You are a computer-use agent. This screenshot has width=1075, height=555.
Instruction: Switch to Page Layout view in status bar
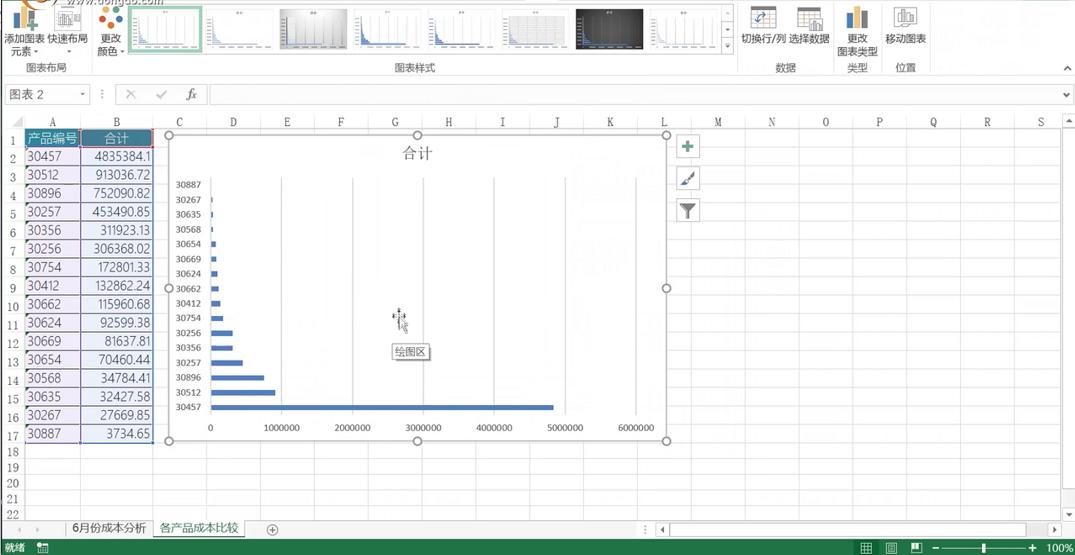pyautogui.click(x=891, y=548)
